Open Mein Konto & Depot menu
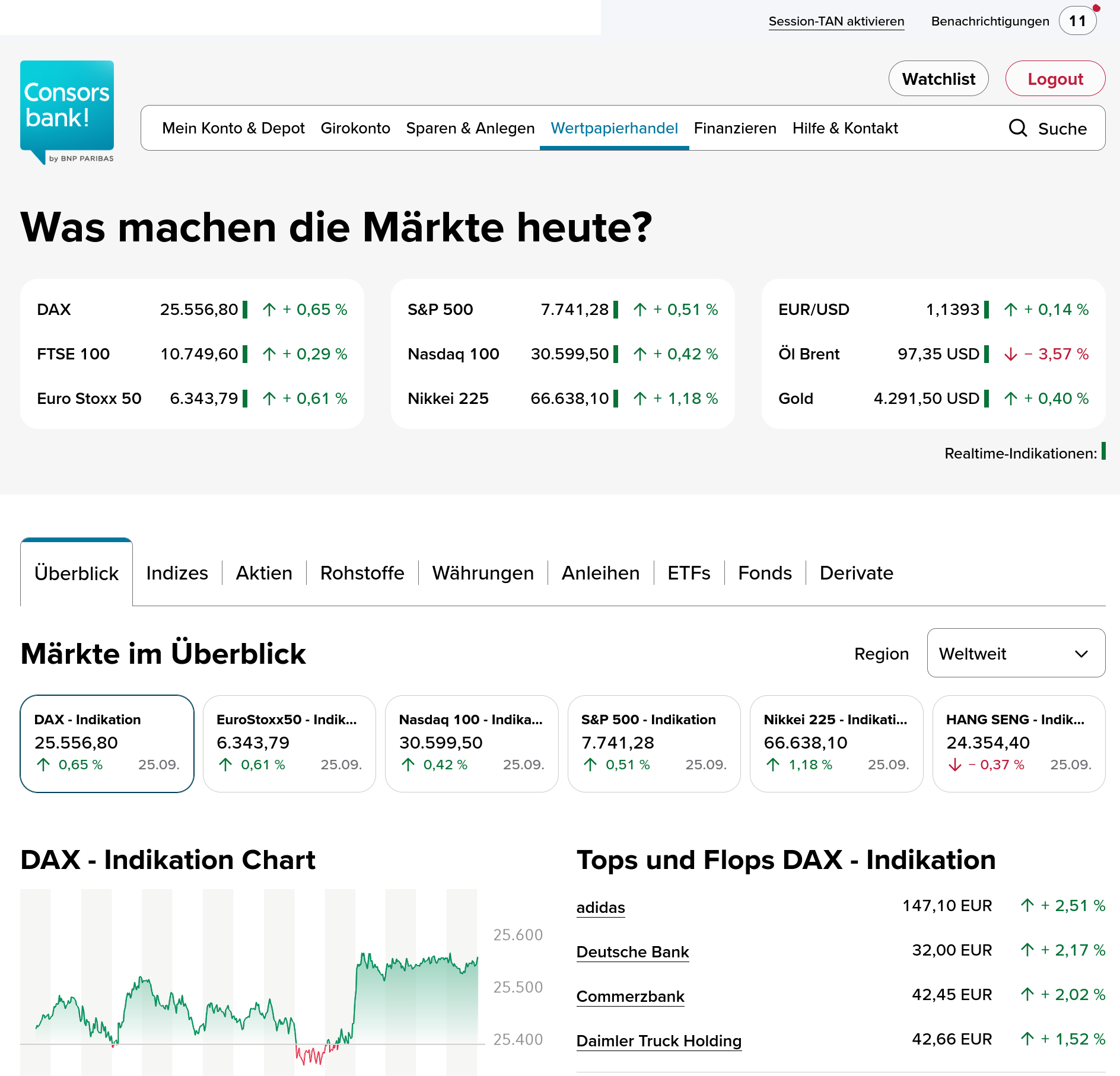1120x1076 pixels. click(x=233, y=128)
